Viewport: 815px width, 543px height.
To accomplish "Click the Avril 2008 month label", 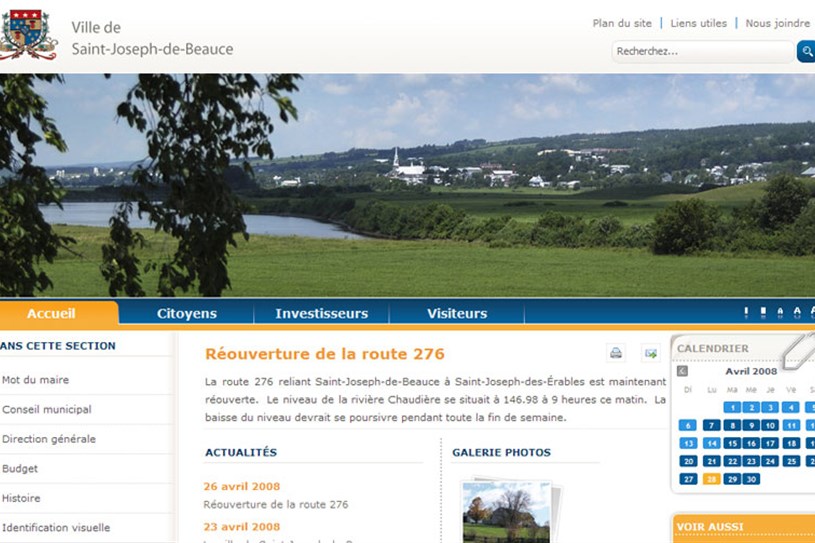I will coord(751,372).
